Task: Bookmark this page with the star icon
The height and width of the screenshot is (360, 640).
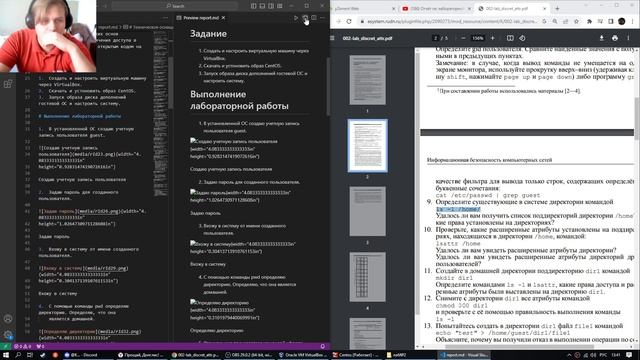Action: tap(576, 21)
